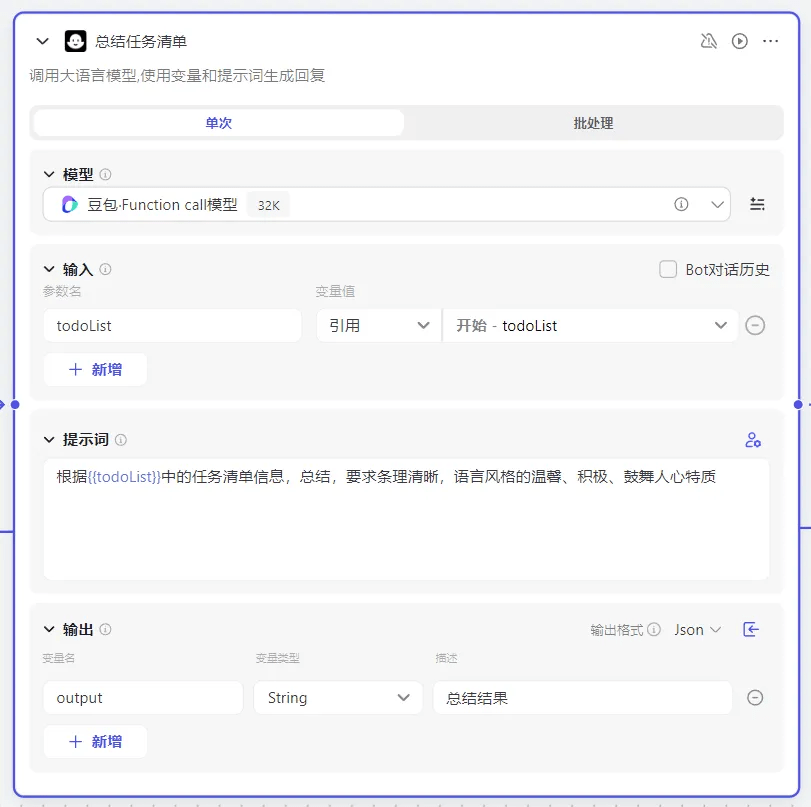The image size is (811, 807).
Task: Open the 引用 value type dropdown
Action: 379,325
